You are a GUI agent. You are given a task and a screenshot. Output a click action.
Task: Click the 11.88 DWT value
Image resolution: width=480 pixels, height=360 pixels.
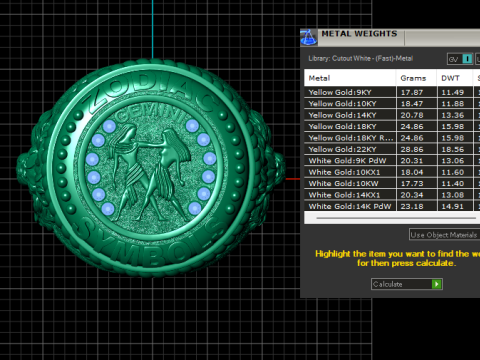tap(453, 104)
